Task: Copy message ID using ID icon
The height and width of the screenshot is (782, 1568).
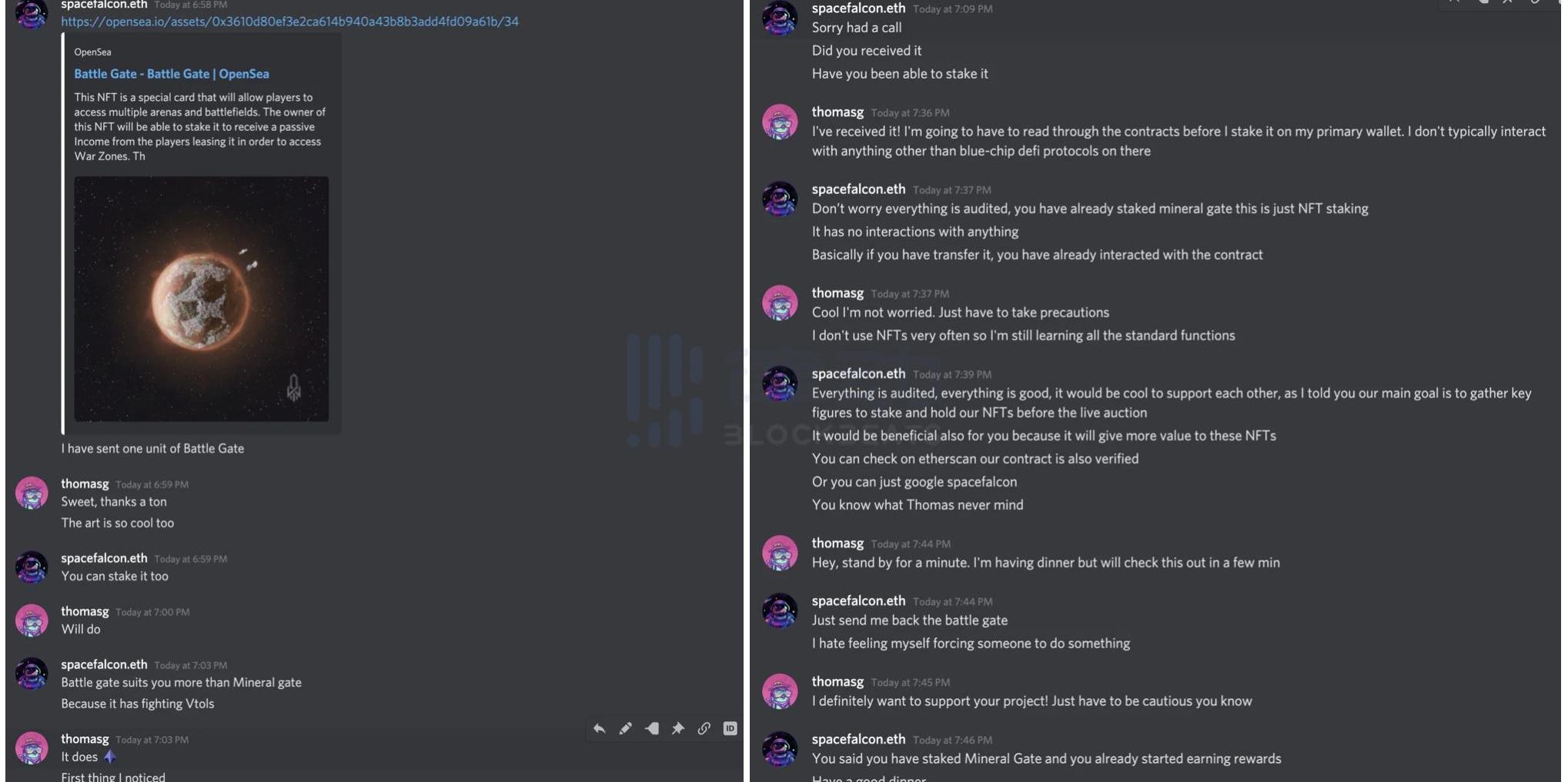Action: click(x=730, y=728)
